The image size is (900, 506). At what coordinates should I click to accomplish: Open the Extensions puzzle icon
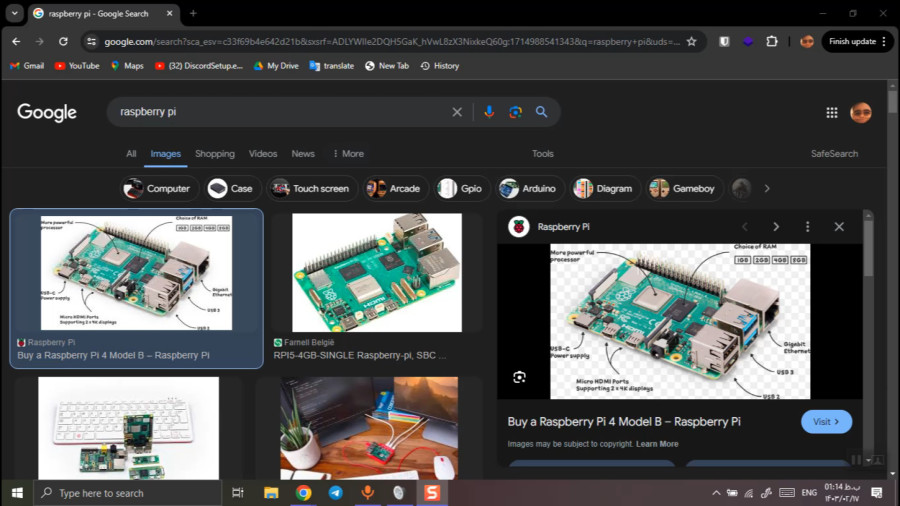pos(772,41)
